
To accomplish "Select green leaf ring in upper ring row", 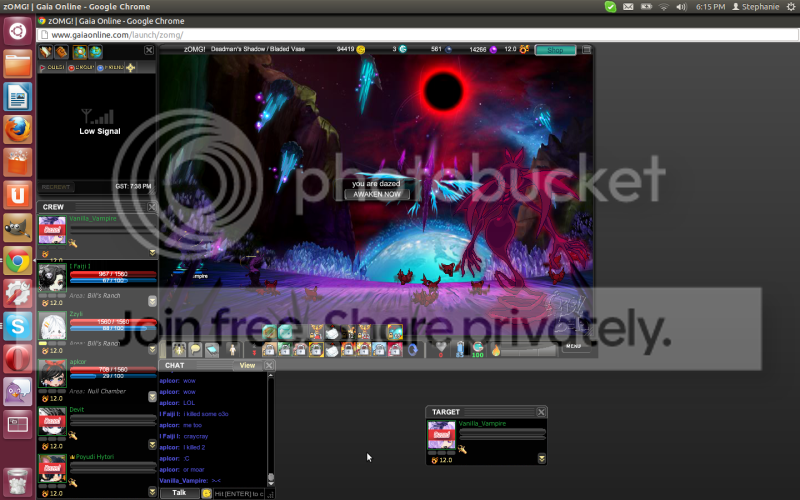I will [x=269, y=333].
